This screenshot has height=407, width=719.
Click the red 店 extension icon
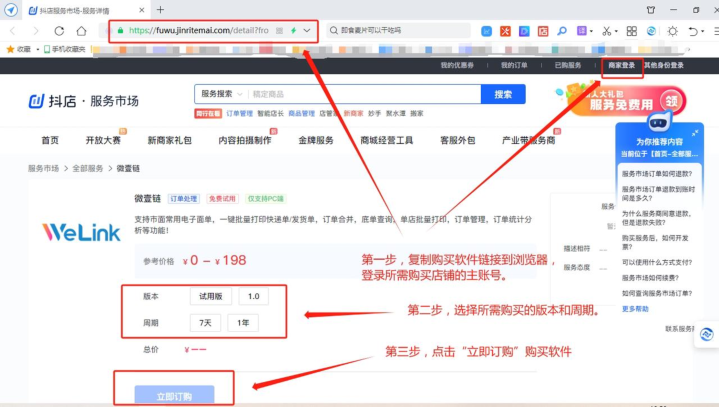(543, 31)
